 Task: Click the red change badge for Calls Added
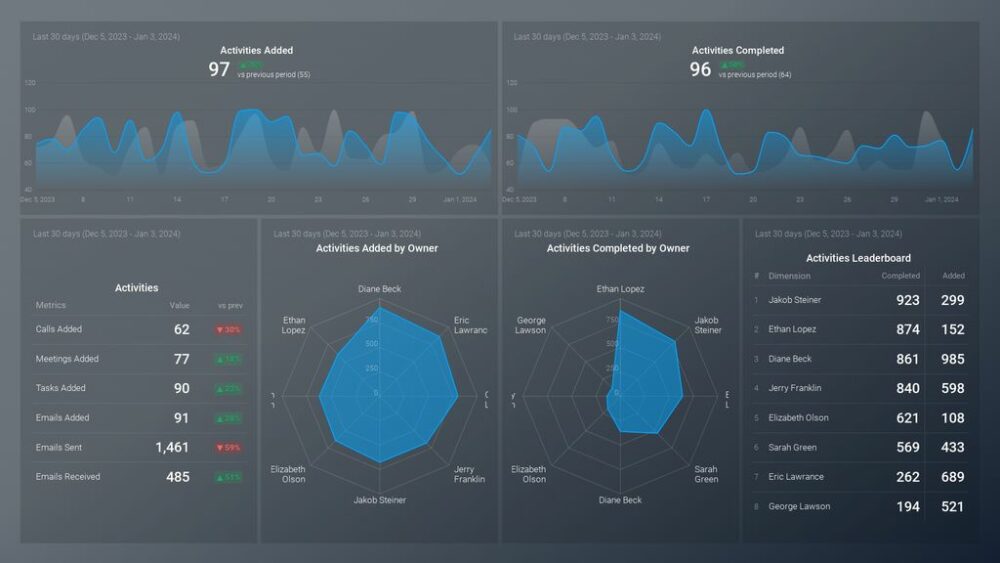pos(228,330)
